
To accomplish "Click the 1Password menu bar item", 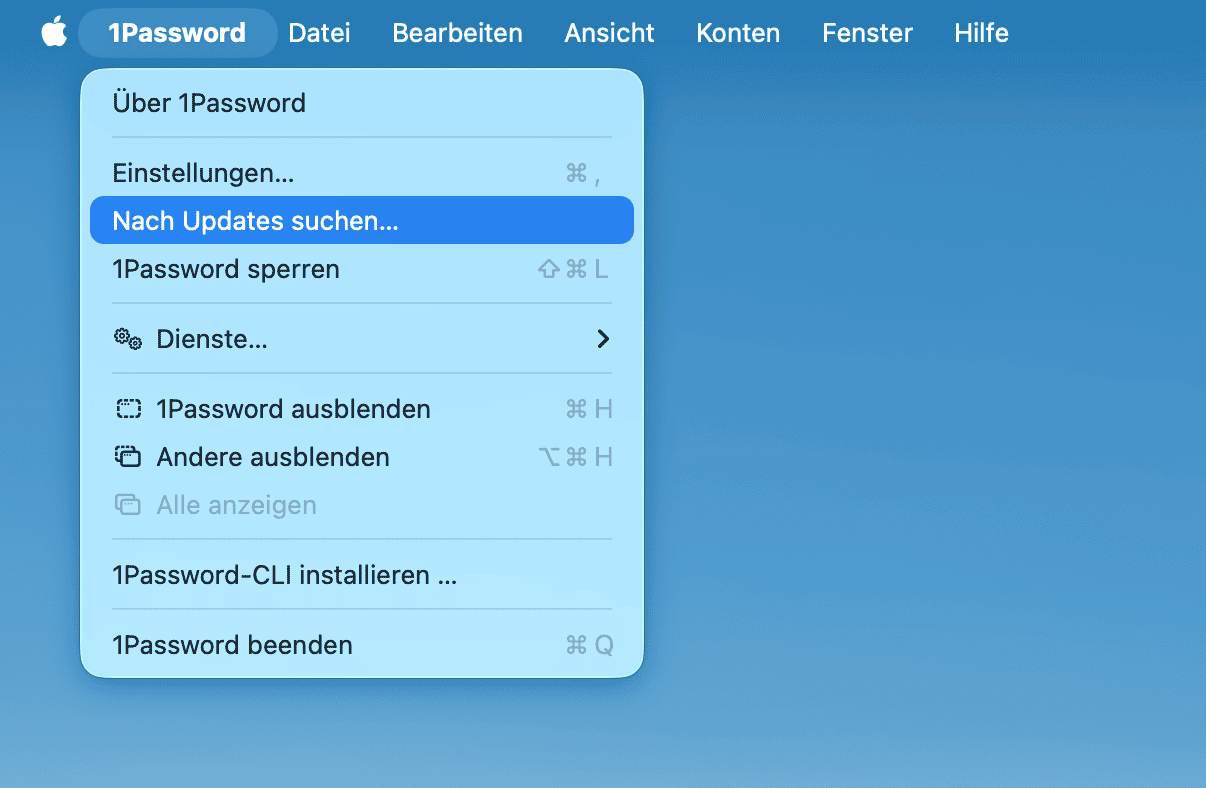I will click(x=177, y=32).
